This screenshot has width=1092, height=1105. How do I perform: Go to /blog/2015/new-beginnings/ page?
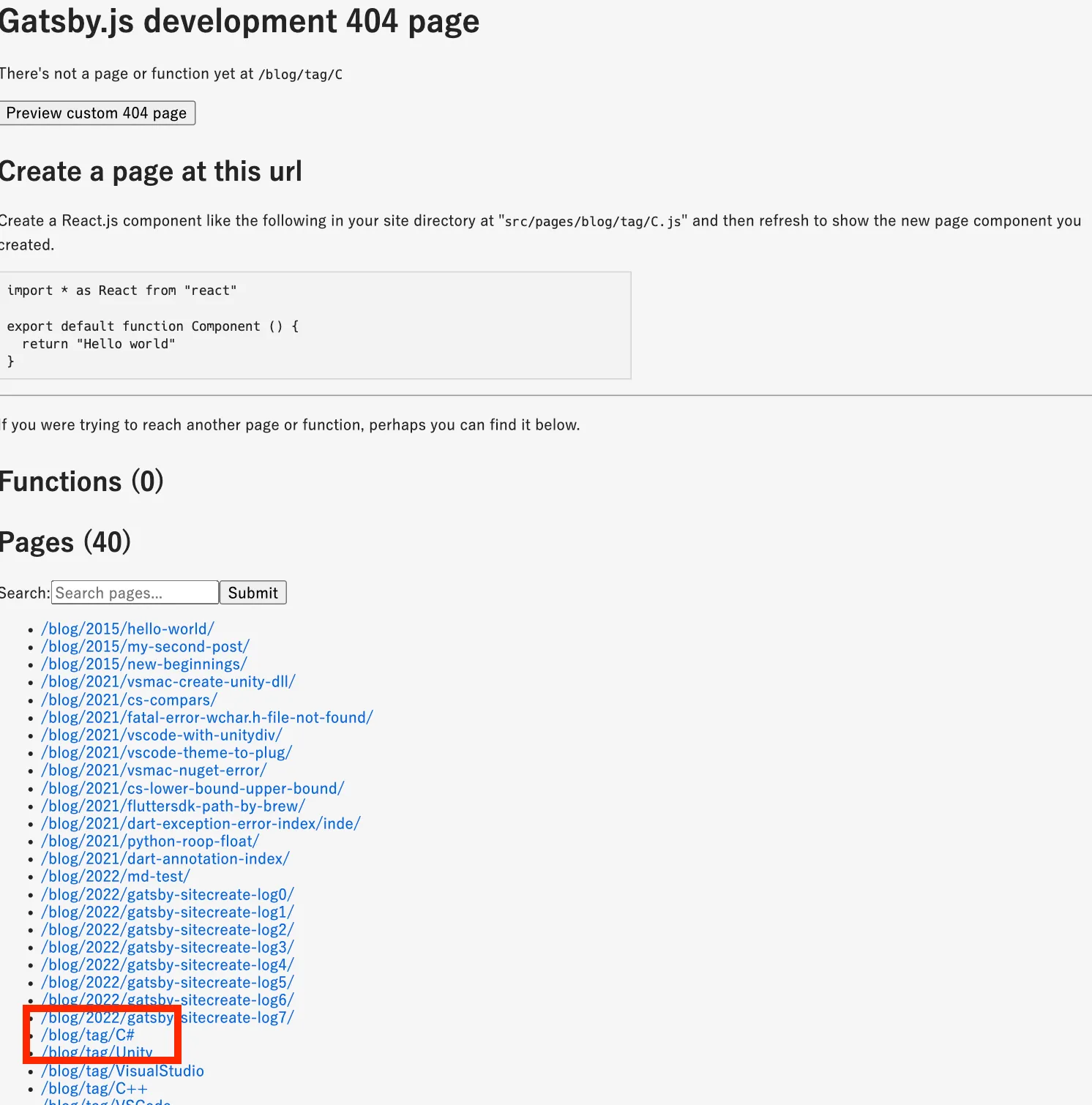144,664
